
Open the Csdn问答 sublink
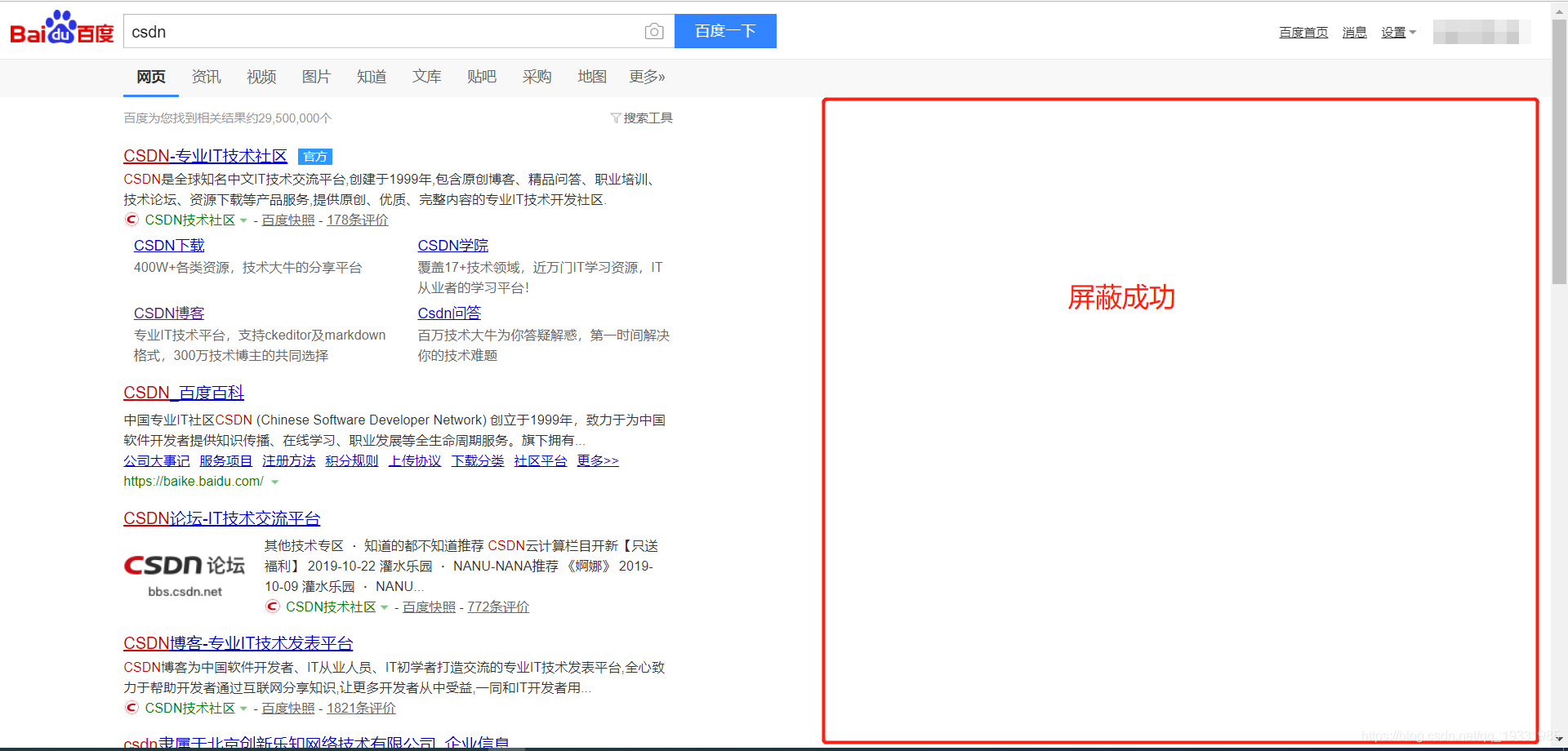[449, 313]
